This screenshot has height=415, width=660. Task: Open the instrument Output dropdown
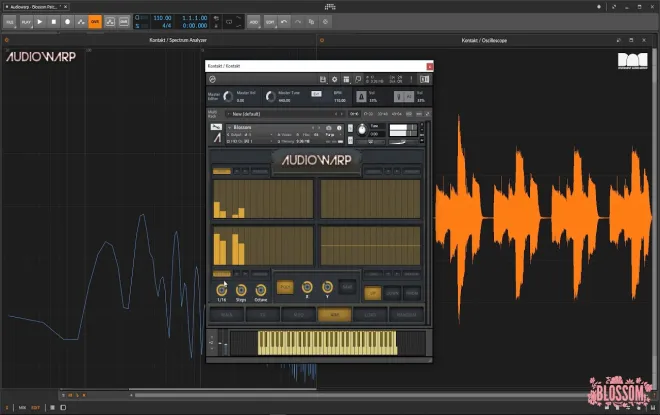pyautogui.click(x=251, y=135)
